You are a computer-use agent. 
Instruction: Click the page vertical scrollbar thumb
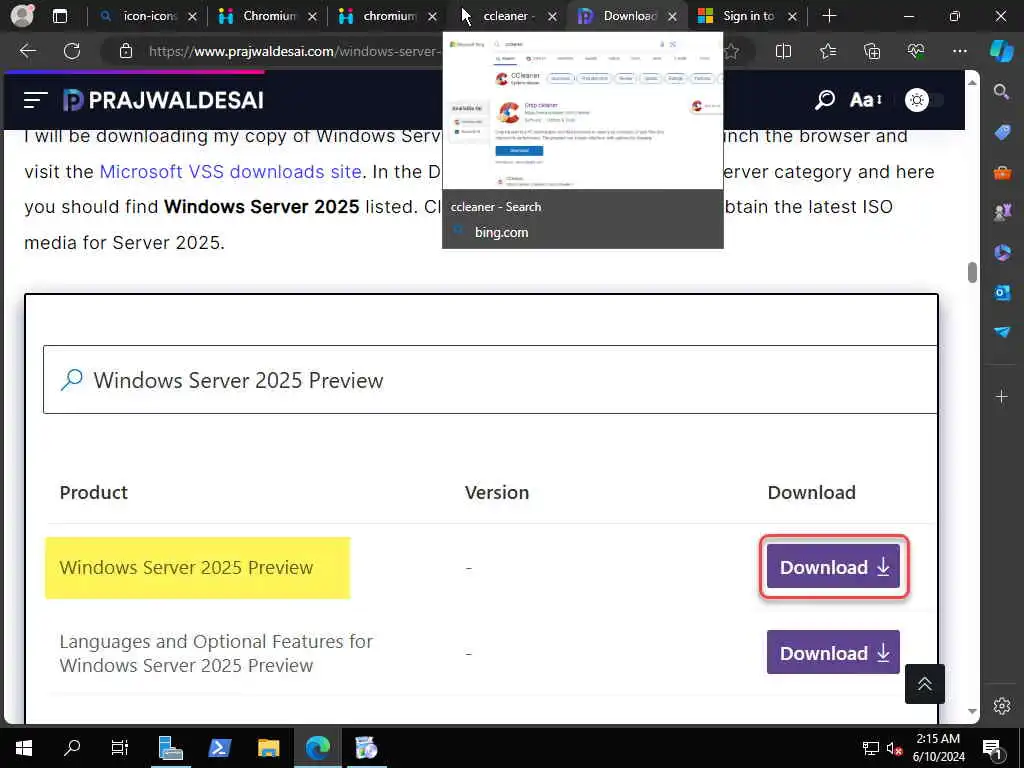point(972,272)
